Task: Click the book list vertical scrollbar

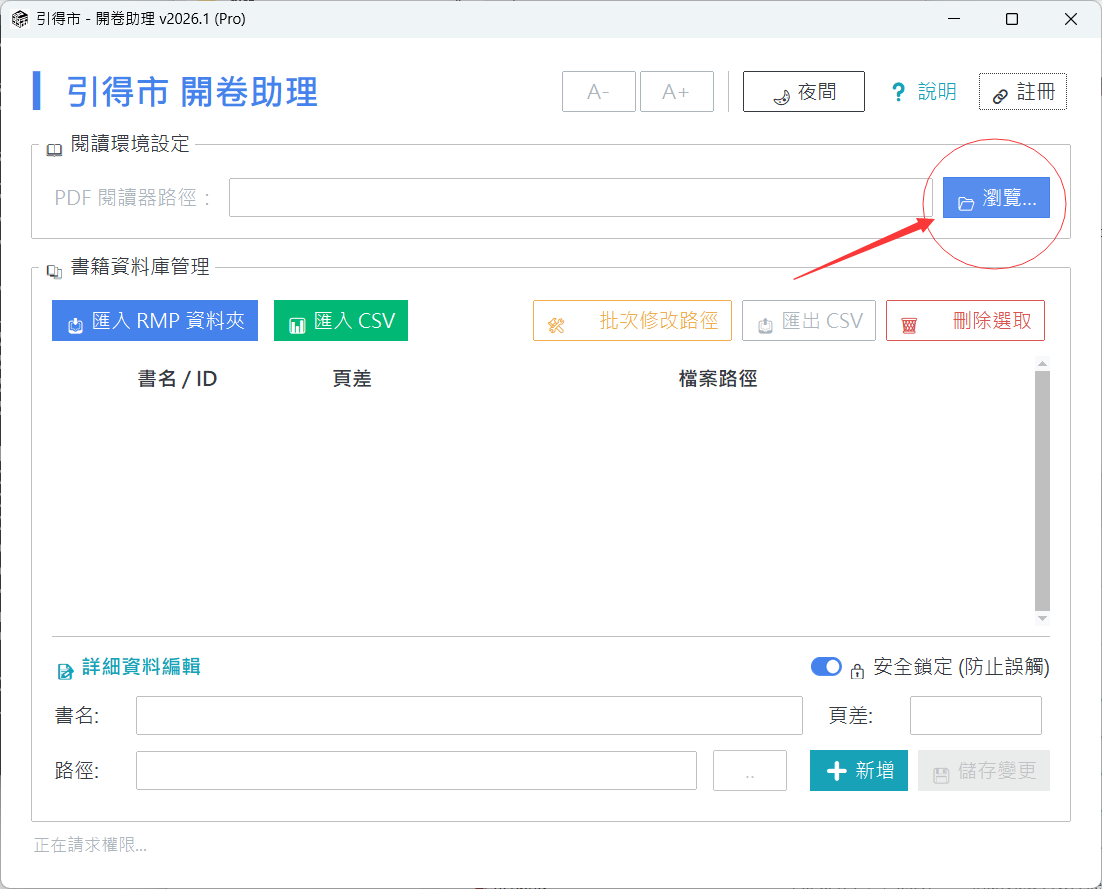Action: [x=1042, y=490]
